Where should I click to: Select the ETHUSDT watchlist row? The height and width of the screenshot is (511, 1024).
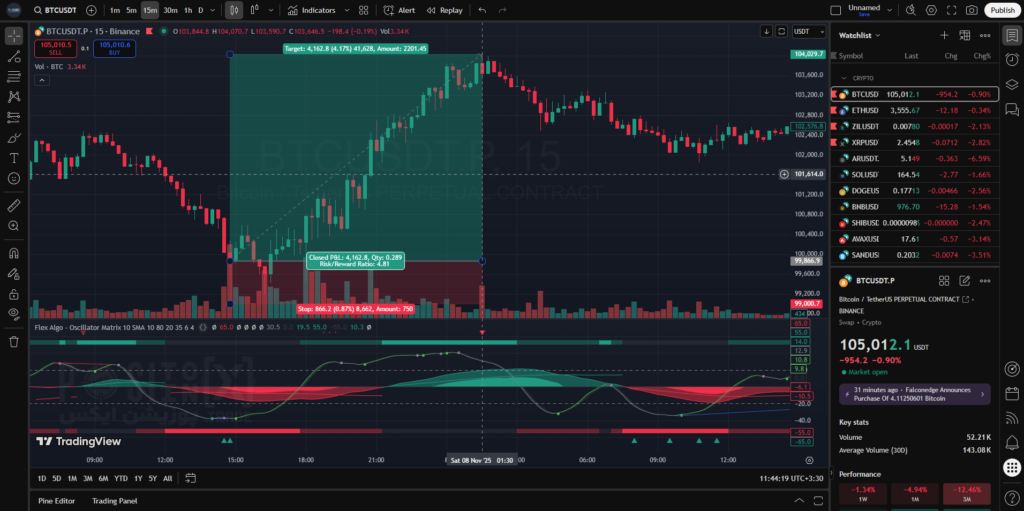pyautogui.click(x=914, y=110)
